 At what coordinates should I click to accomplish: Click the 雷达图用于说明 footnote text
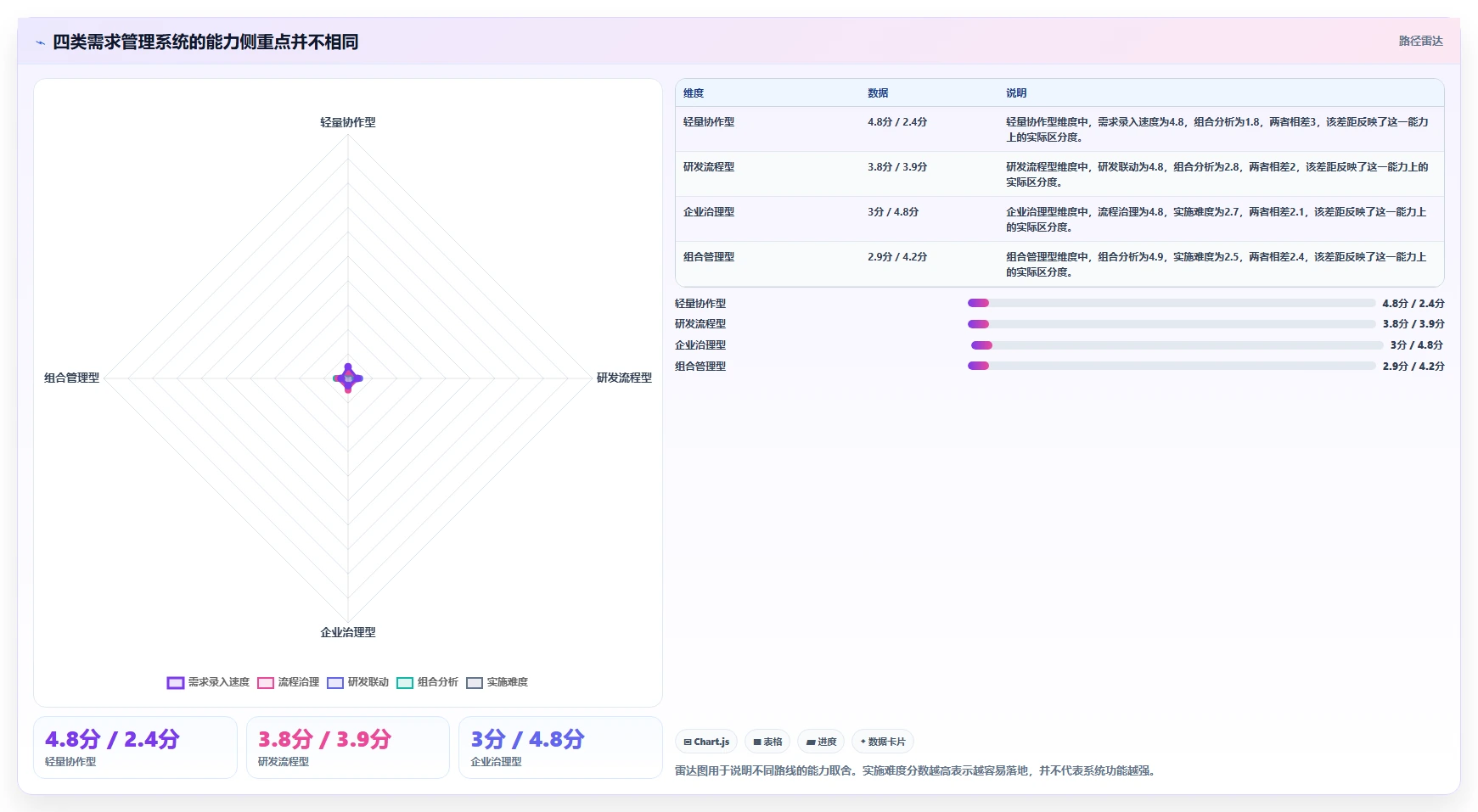pos(914,771)
